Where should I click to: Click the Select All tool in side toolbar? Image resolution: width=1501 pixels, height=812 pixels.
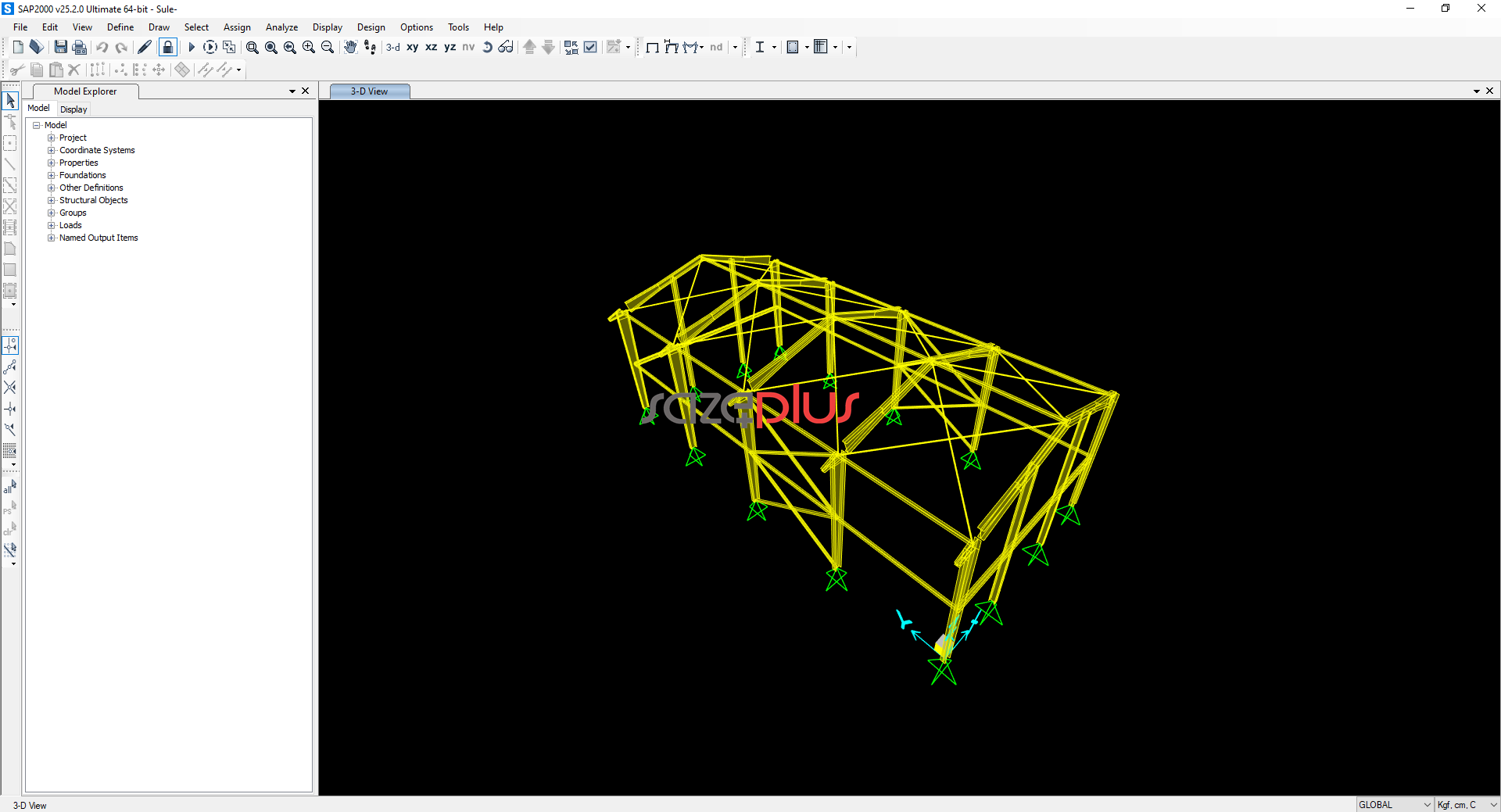(10, 486)
